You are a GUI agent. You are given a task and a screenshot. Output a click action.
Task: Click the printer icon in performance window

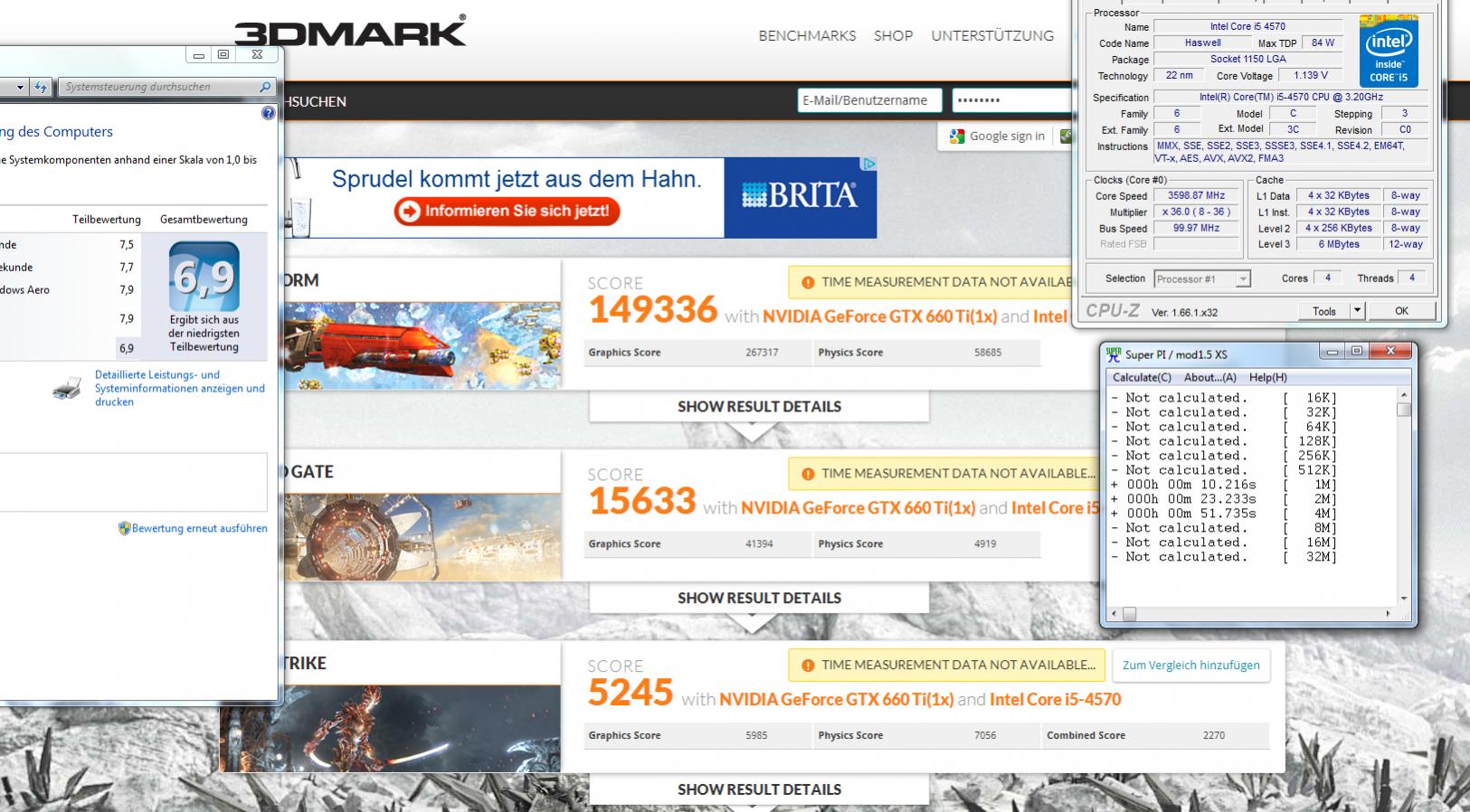[x=67, y=390]
